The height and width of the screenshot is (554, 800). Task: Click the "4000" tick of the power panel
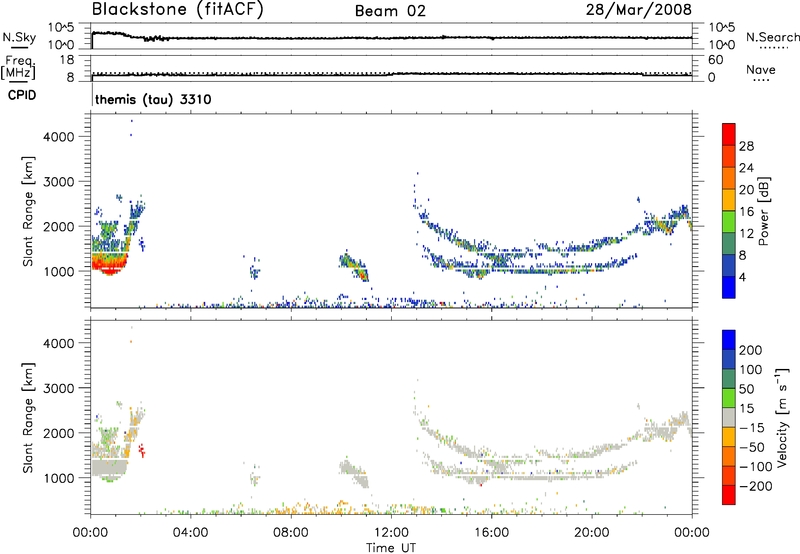[59, 137]
